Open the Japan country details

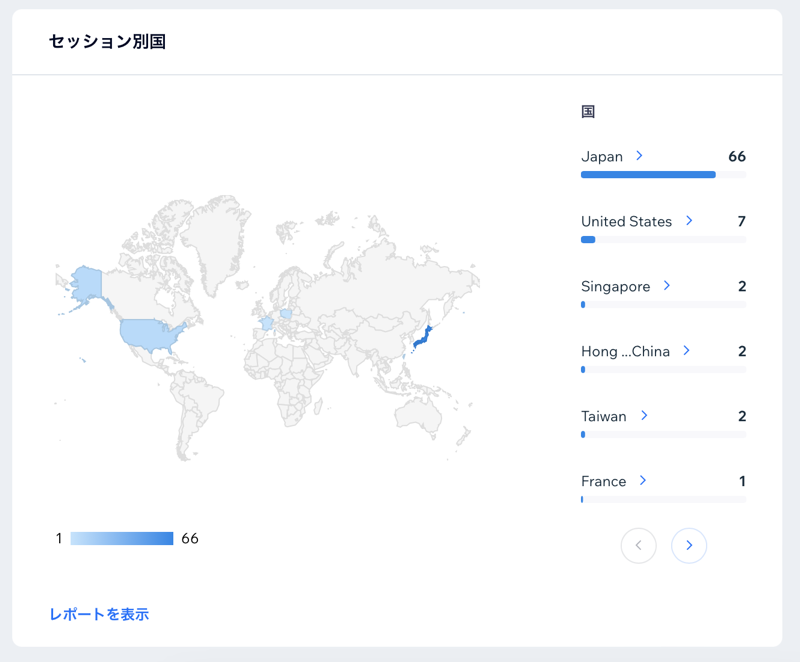[x=638, y=156]
